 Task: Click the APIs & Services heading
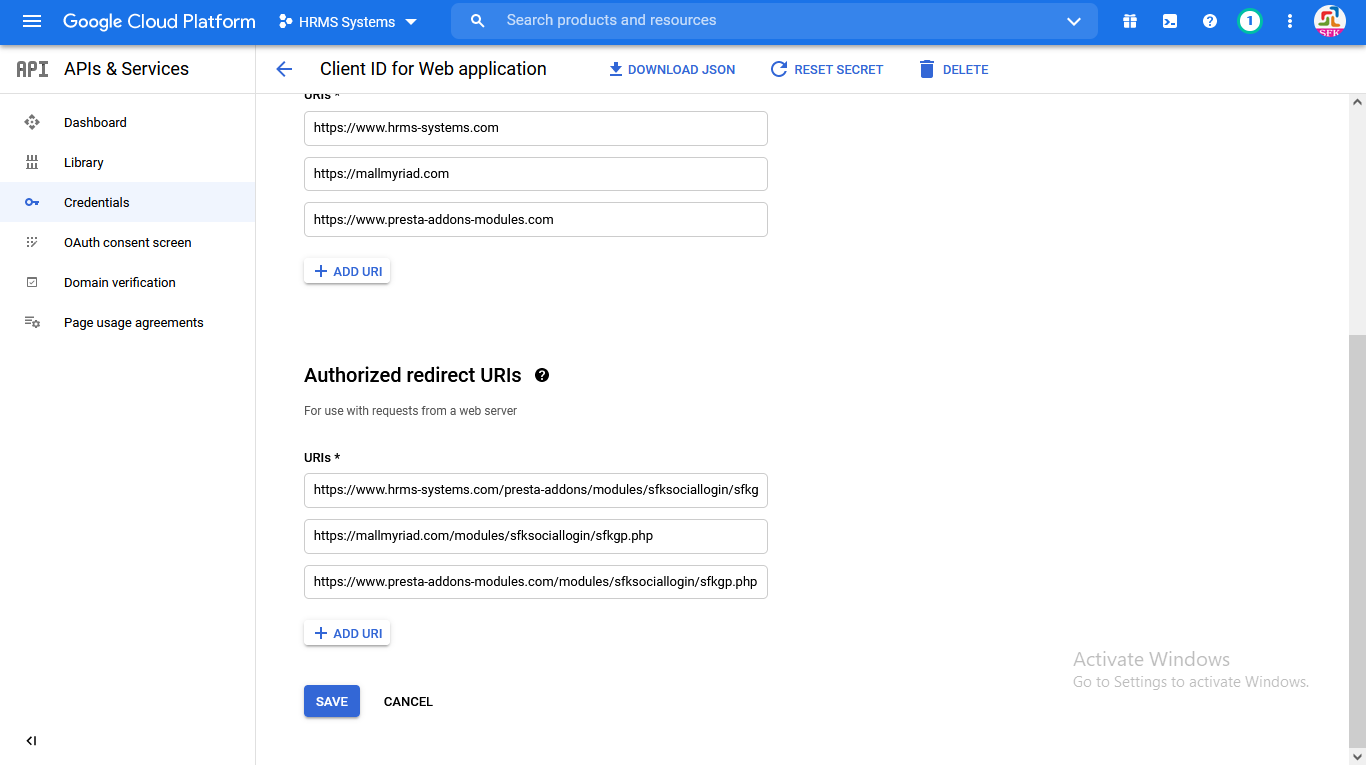(126, 69)
